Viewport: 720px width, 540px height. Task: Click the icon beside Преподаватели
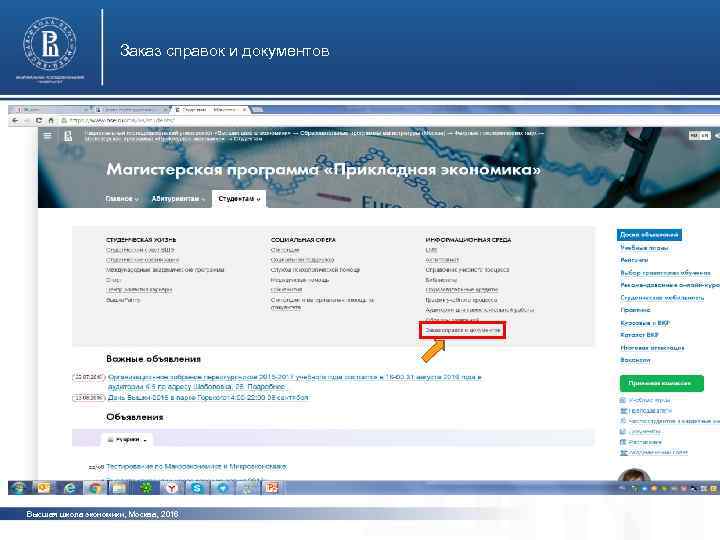click(x=623, y=411)
